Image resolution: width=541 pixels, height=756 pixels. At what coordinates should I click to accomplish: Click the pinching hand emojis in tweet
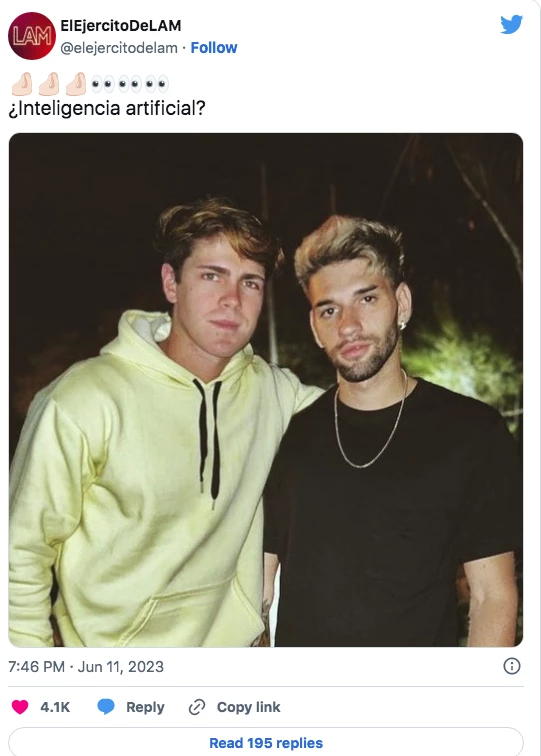coord(49,84)
